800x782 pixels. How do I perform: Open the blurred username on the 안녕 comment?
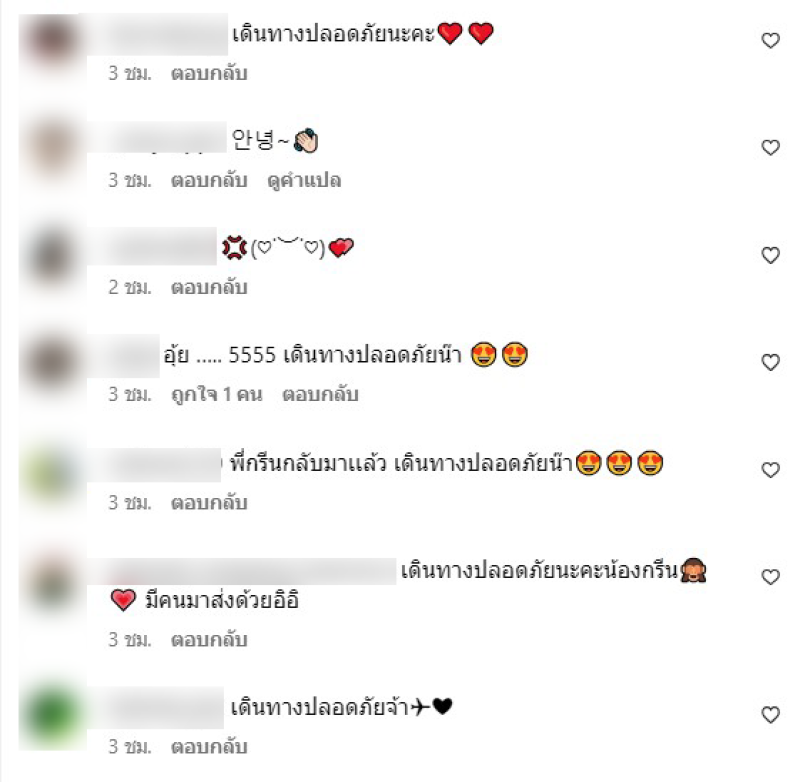coord(157,138)
